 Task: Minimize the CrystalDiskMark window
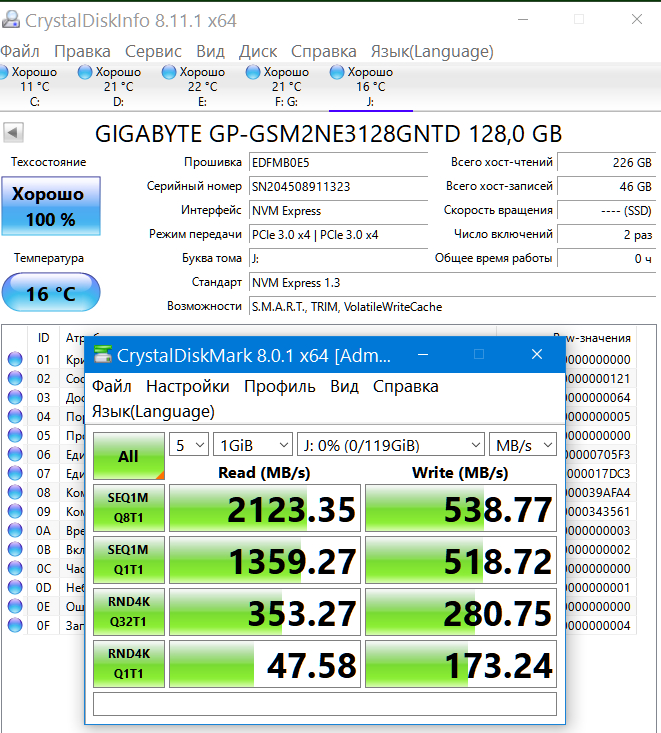pyautogui.click(x=423, y=355)
